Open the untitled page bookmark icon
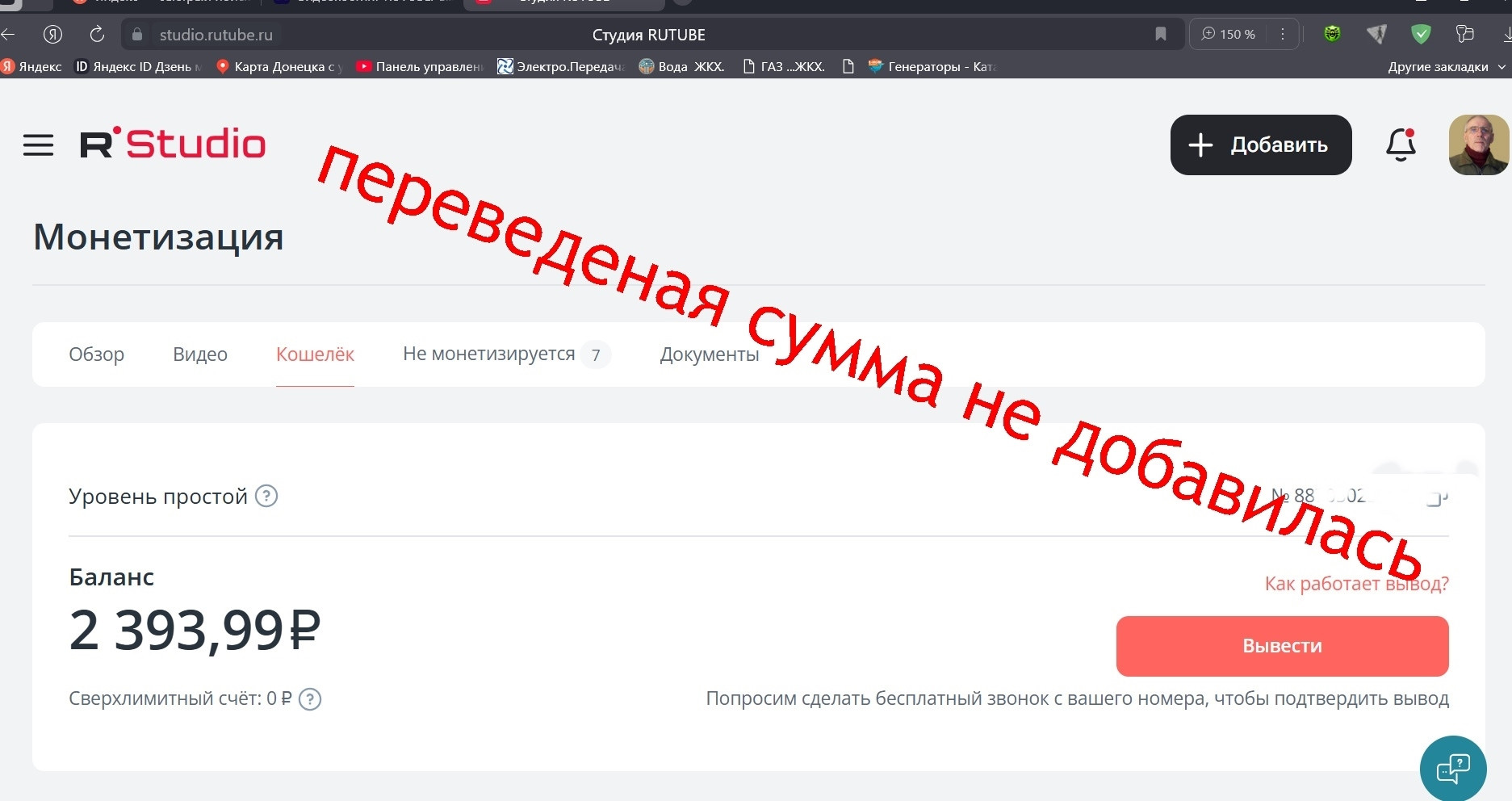 [848, 66]
